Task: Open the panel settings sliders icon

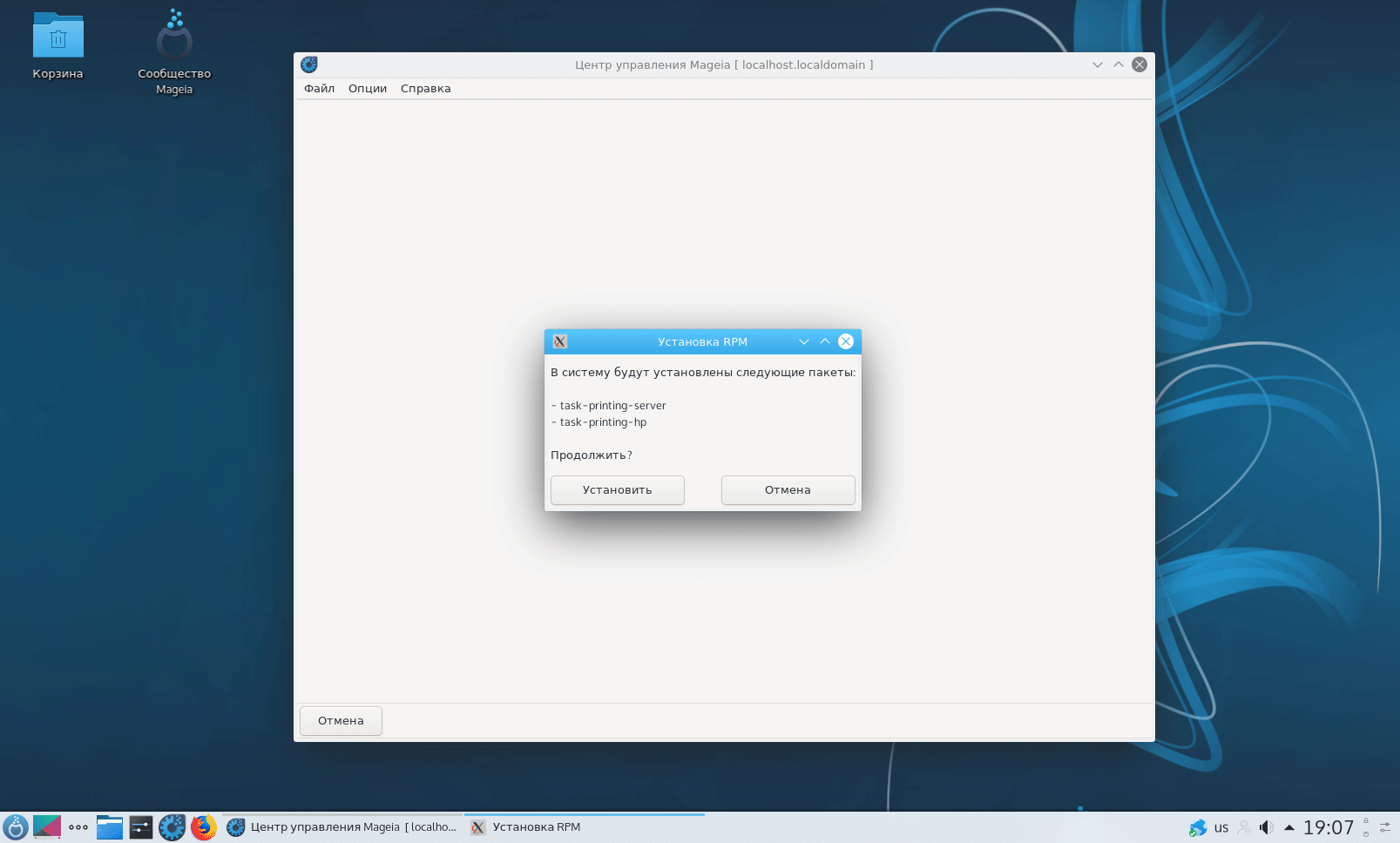Action: (x=1385, y=827)
